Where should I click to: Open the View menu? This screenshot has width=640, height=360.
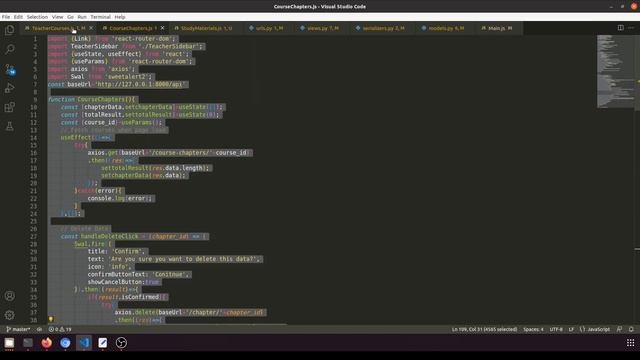coord(58,17)
